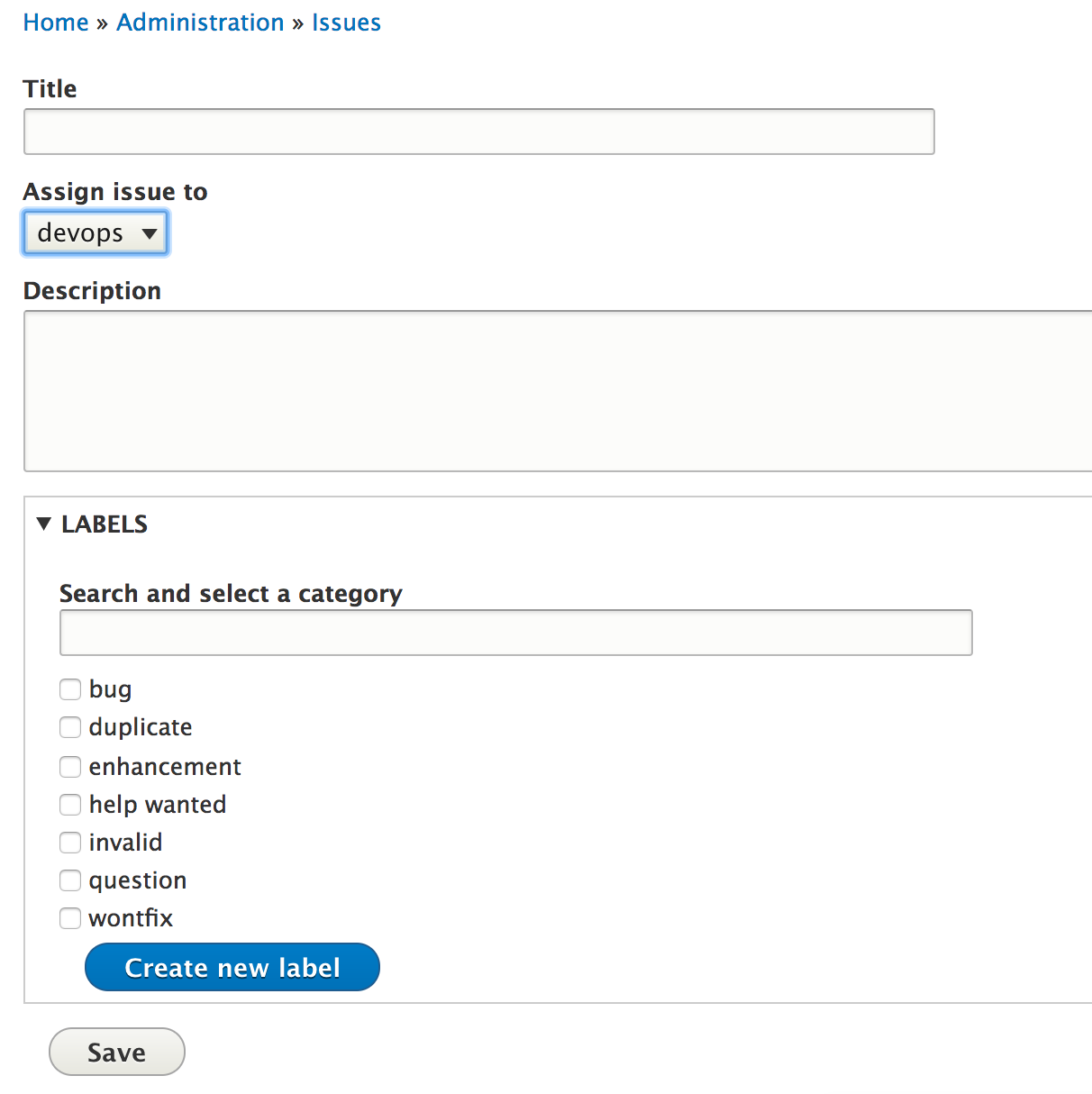Save the issue form

click(117, 1052)
